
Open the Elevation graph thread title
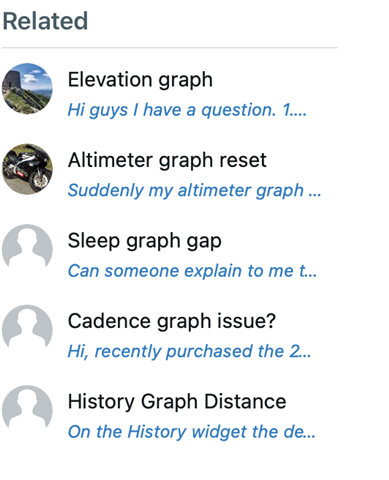(140, 81)
